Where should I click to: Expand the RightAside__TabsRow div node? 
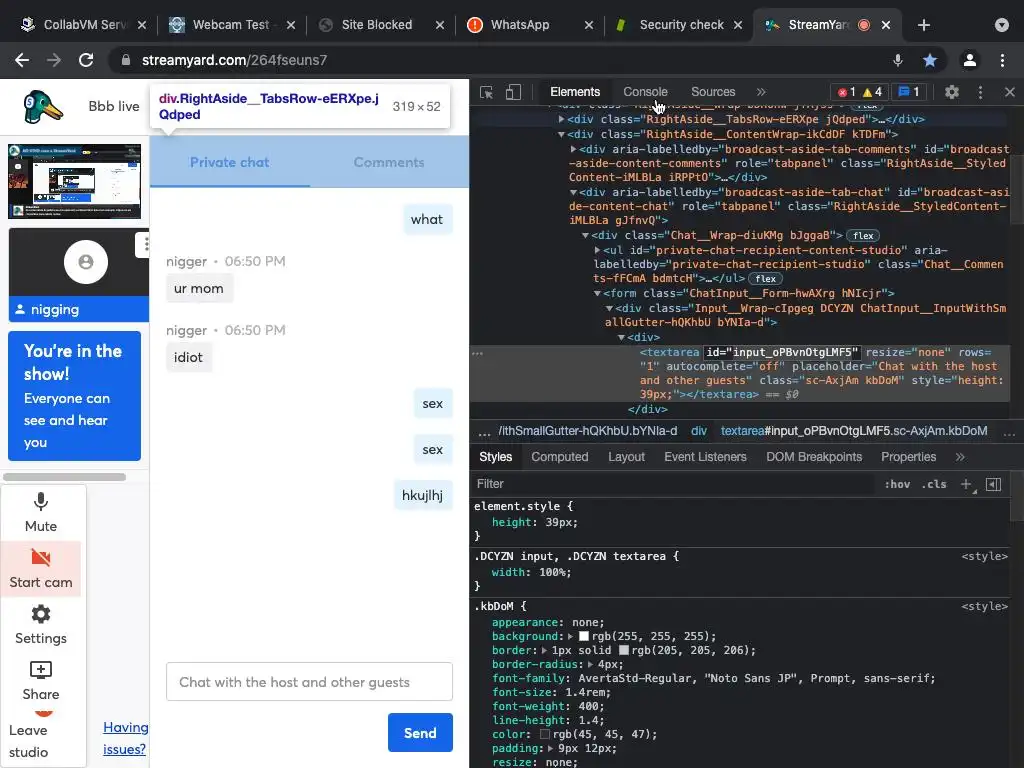coord(561,120)
